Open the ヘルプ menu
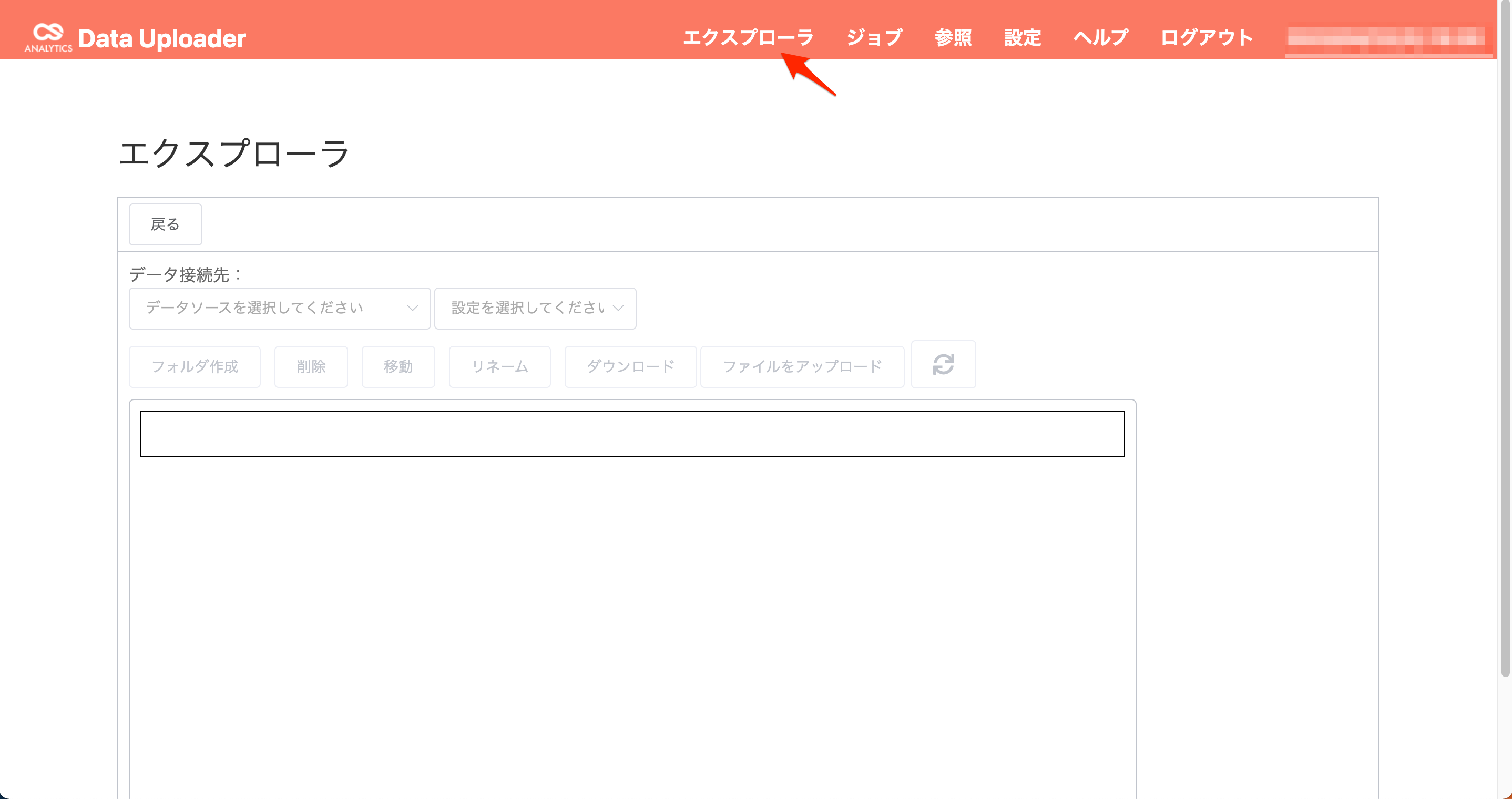Image resolution: width=1512 pixels, height=799 pixels. pyautogui.click(x=1100, y=37)
